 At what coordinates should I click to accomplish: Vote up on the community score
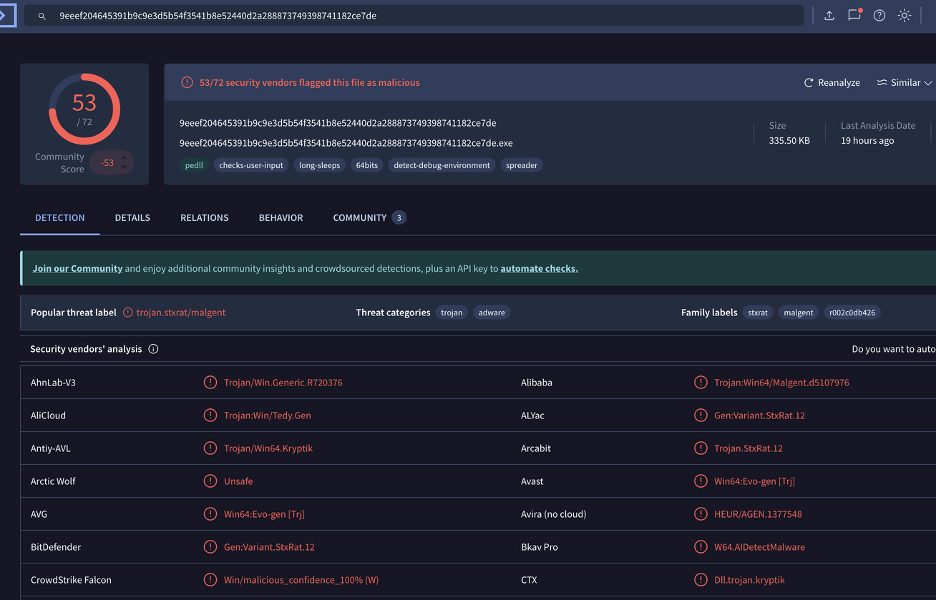pyautogui.click(x=124, y=158)
